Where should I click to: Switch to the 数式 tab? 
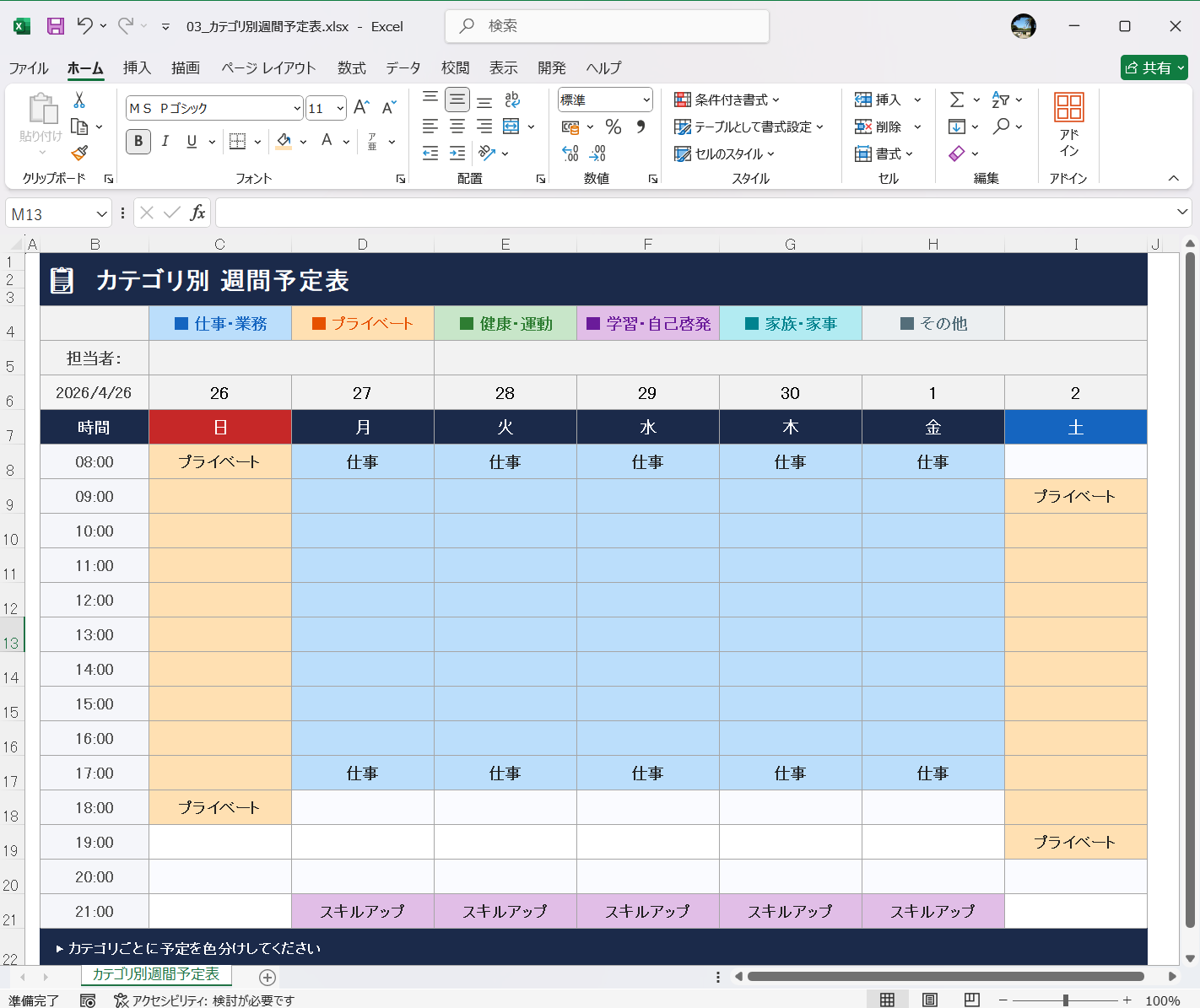tap(352, 67)
